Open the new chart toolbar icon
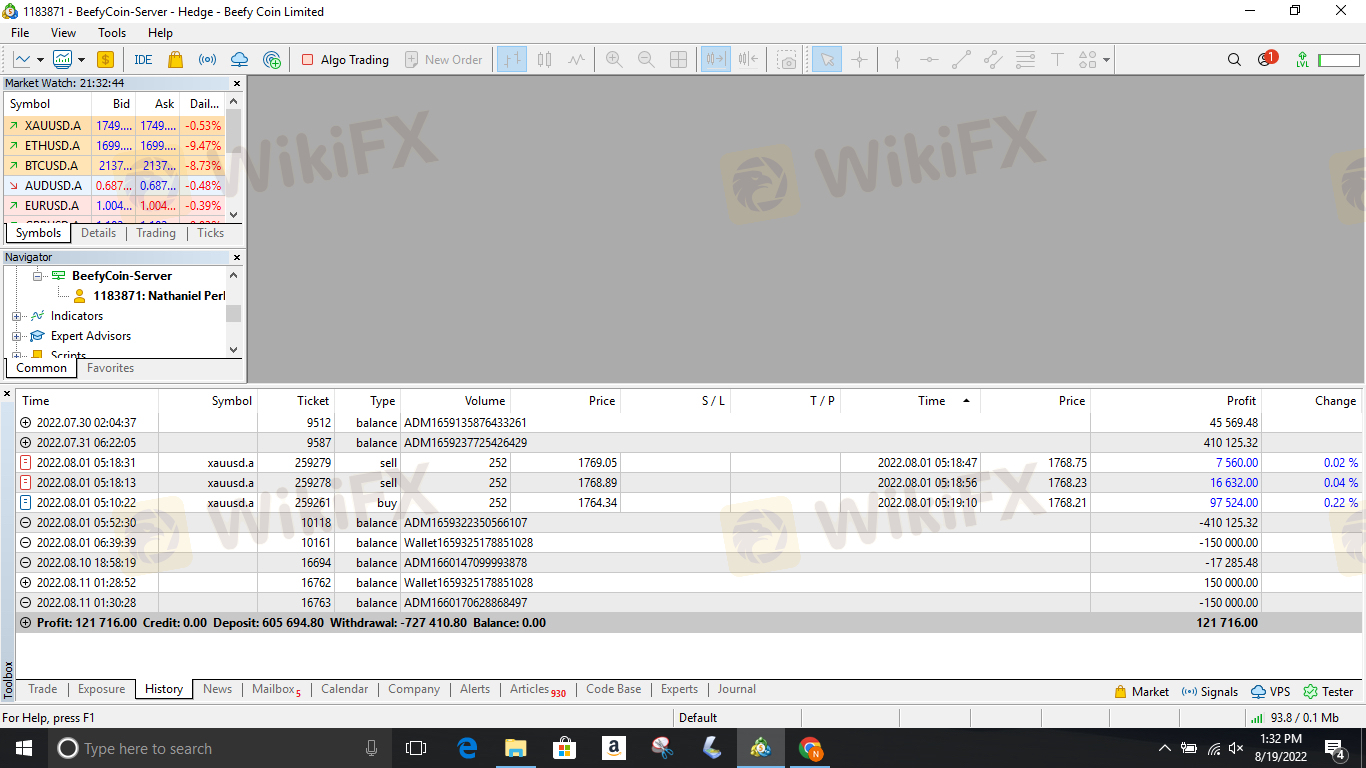Screen dimensions: 1366x768 pos(22,60)
